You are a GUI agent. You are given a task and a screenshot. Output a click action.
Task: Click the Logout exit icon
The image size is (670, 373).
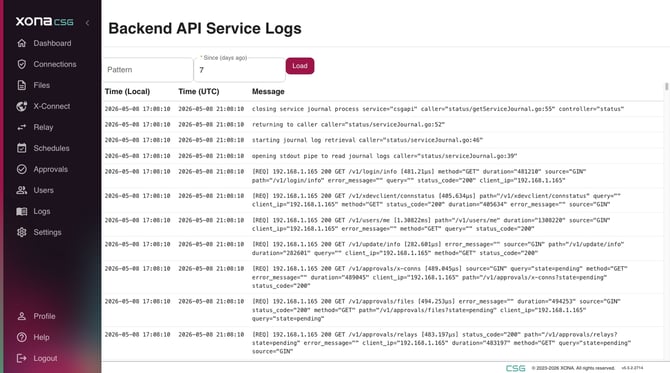tap(22, 358)
